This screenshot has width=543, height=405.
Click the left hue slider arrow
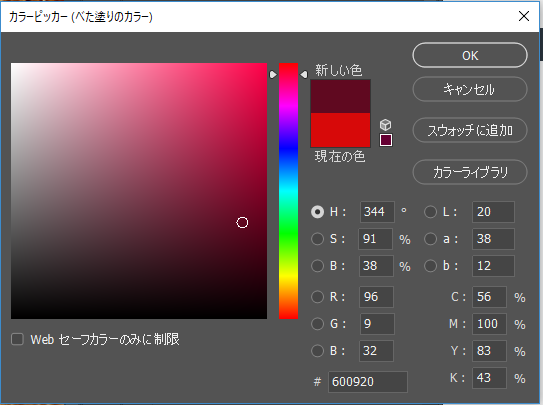coord(273,74)
